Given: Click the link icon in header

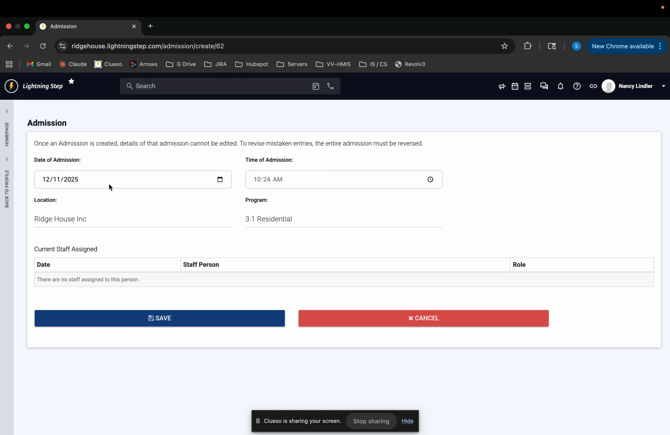Looking at the screenshot, I should (593, 86).
